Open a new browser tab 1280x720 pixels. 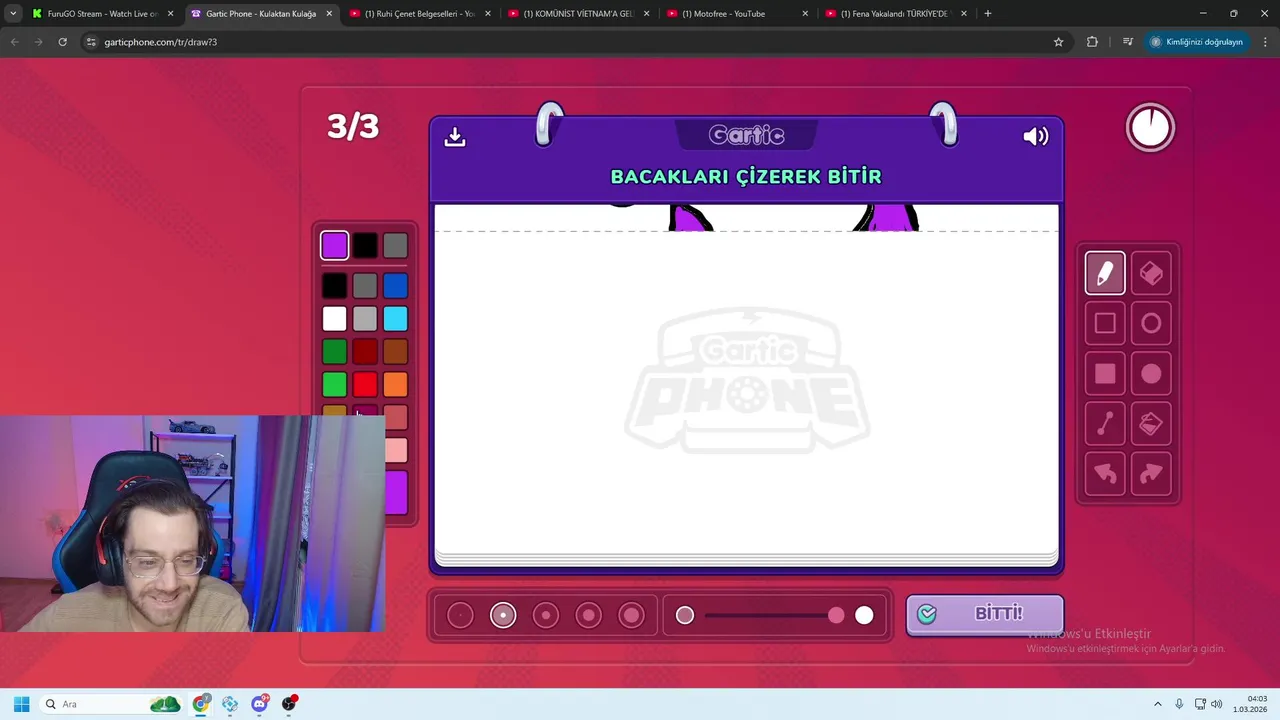pyautogui.click(x=988, y=14)
